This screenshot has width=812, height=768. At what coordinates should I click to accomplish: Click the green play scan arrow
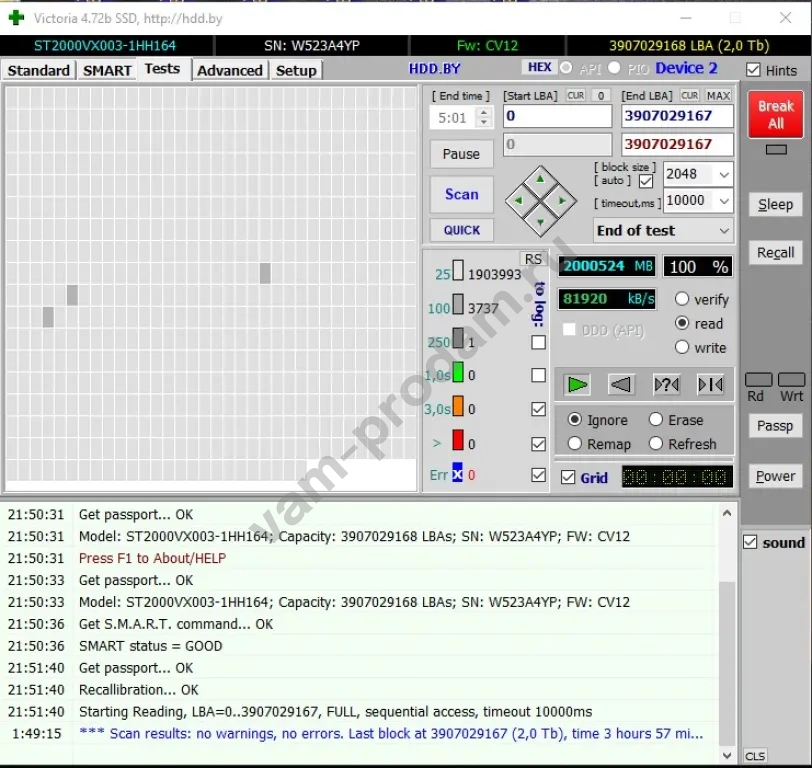pos(576,385)
